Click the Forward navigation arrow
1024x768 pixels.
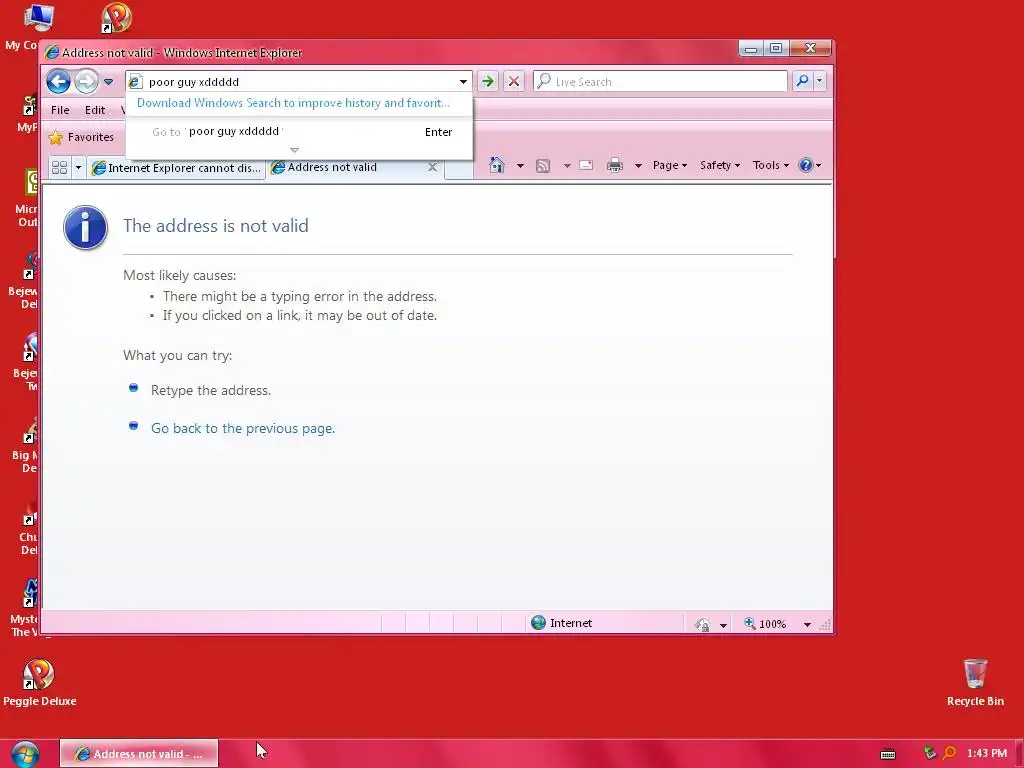86,82
